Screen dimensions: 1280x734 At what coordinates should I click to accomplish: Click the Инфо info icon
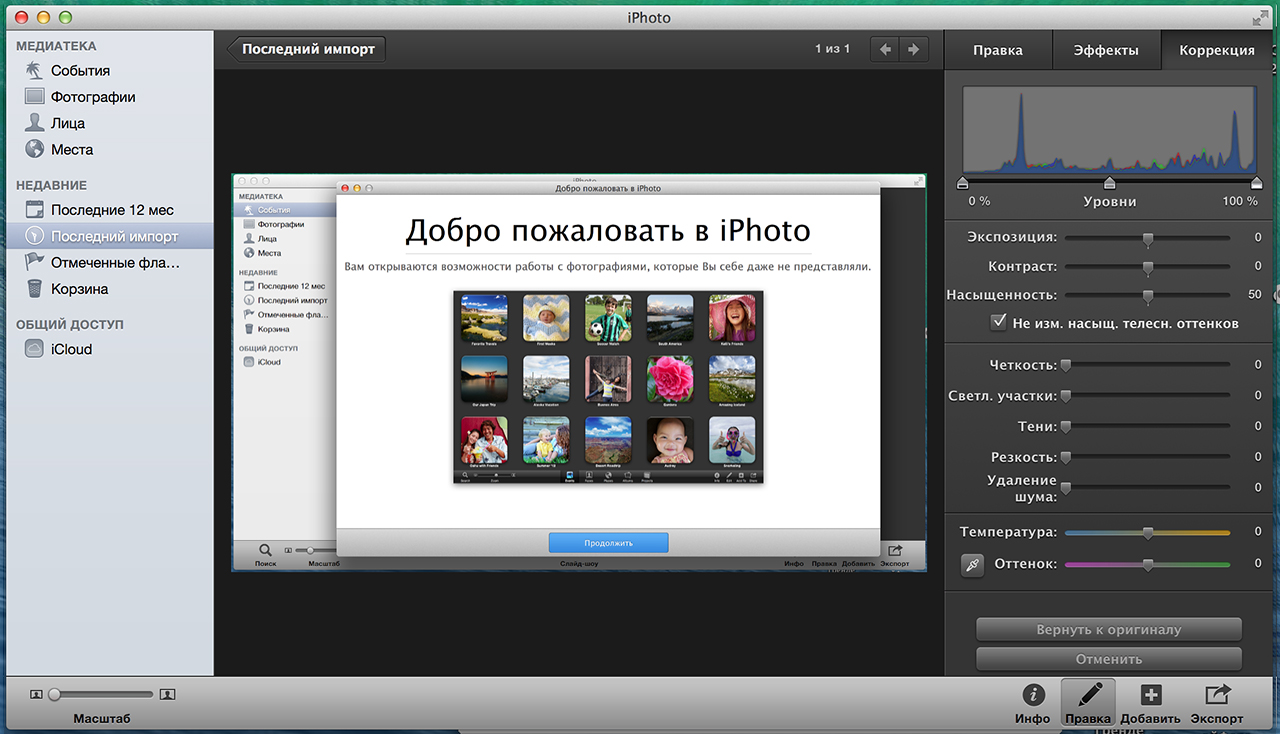1032,696
